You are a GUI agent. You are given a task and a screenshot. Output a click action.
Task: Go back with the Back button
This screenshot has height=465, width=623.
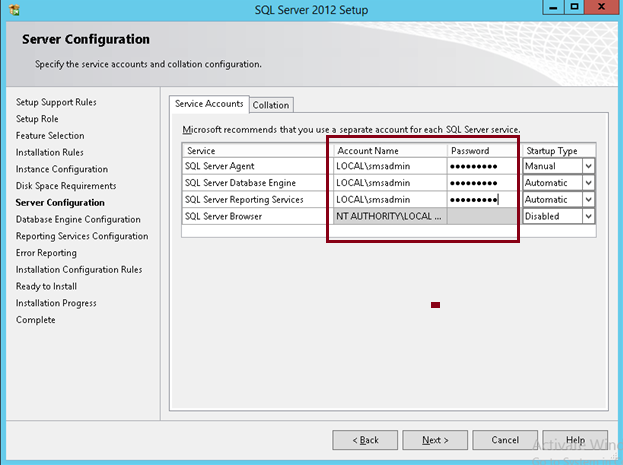(x=365, y=440)
